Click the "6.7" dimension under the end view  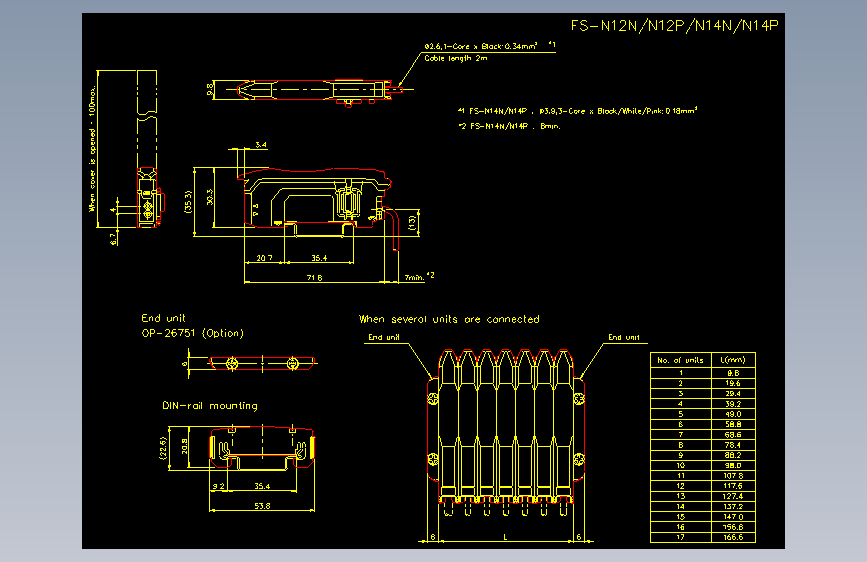[113, 239]
